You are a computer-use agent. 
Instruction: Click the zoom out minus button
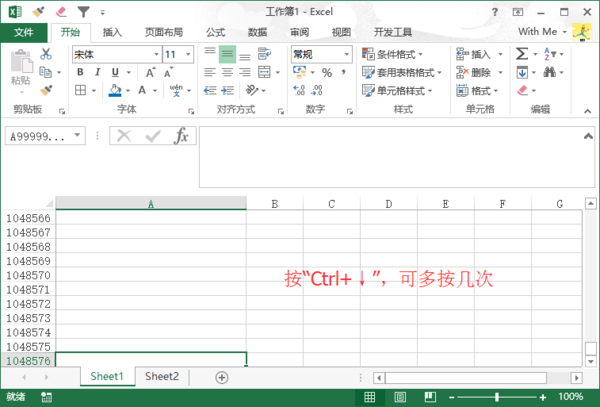452,397
